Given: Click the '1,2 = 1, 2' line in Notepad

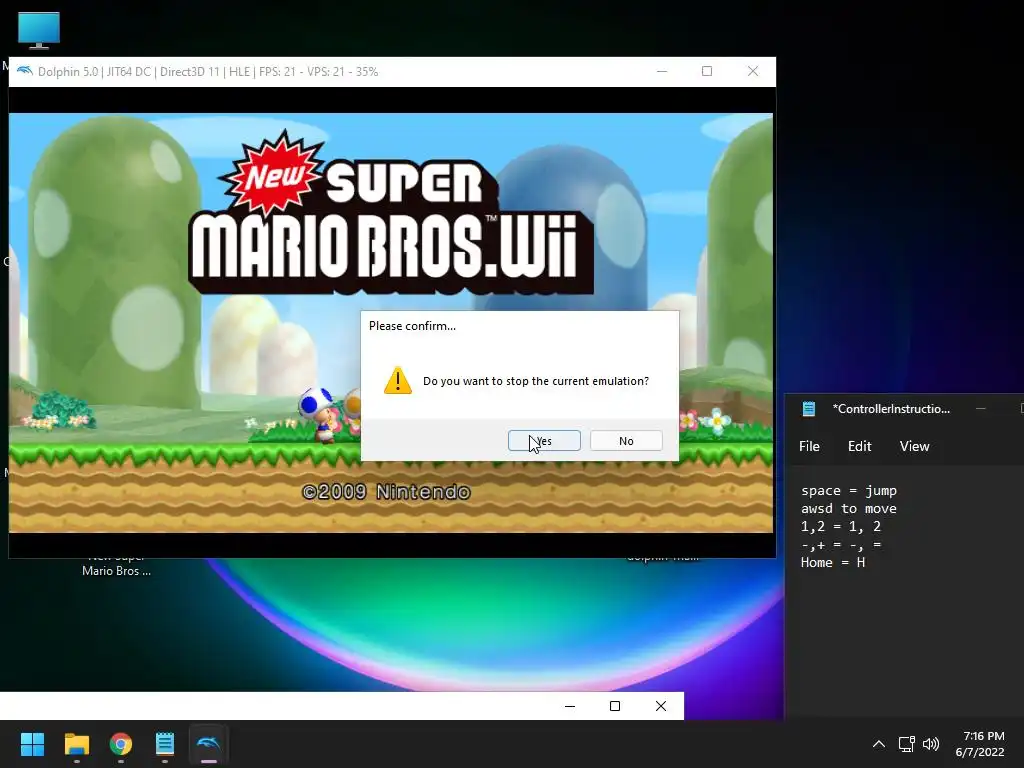Looking at the screenshot, I should click(x=841, y=526).
